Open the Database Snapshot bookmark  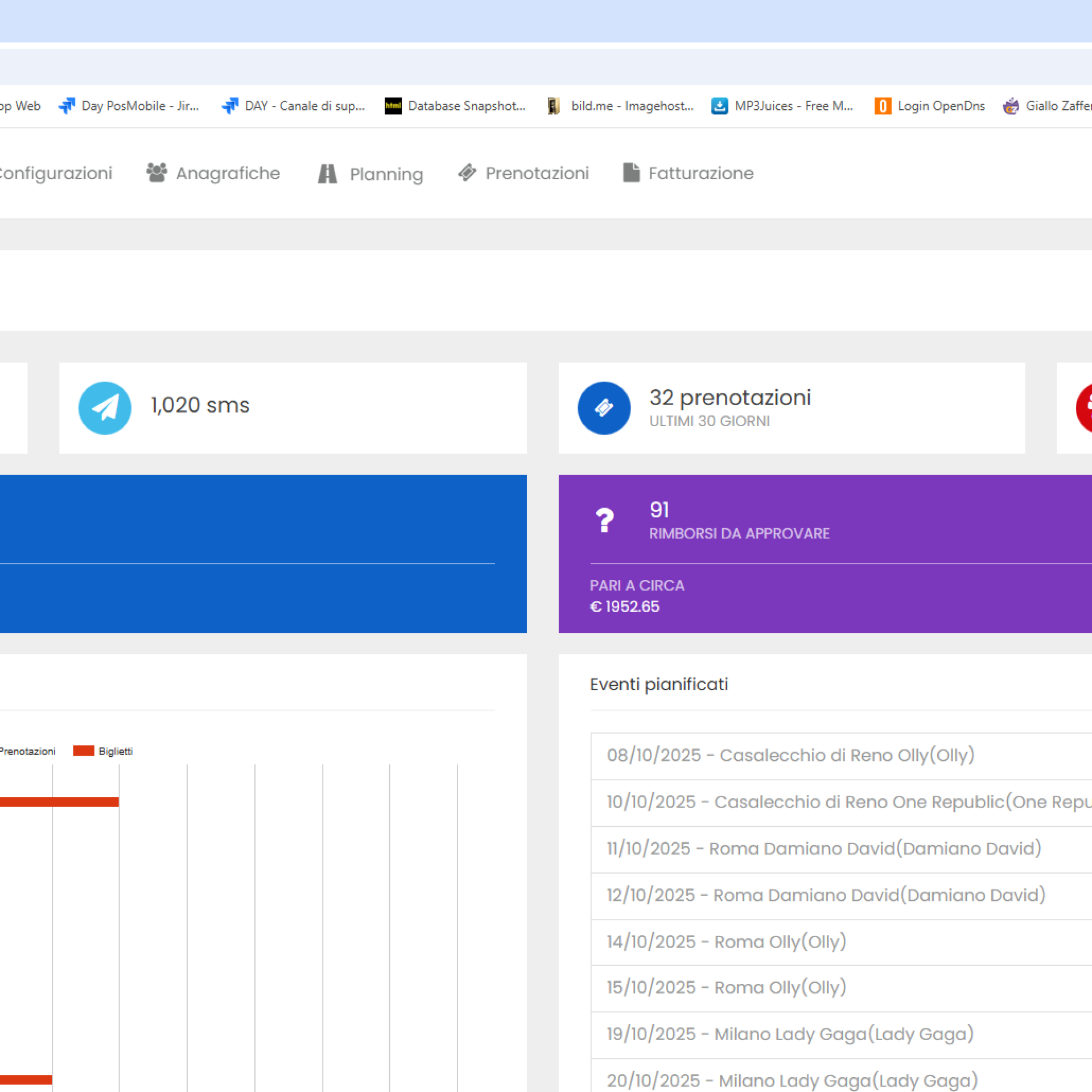[x=455, y=106]
